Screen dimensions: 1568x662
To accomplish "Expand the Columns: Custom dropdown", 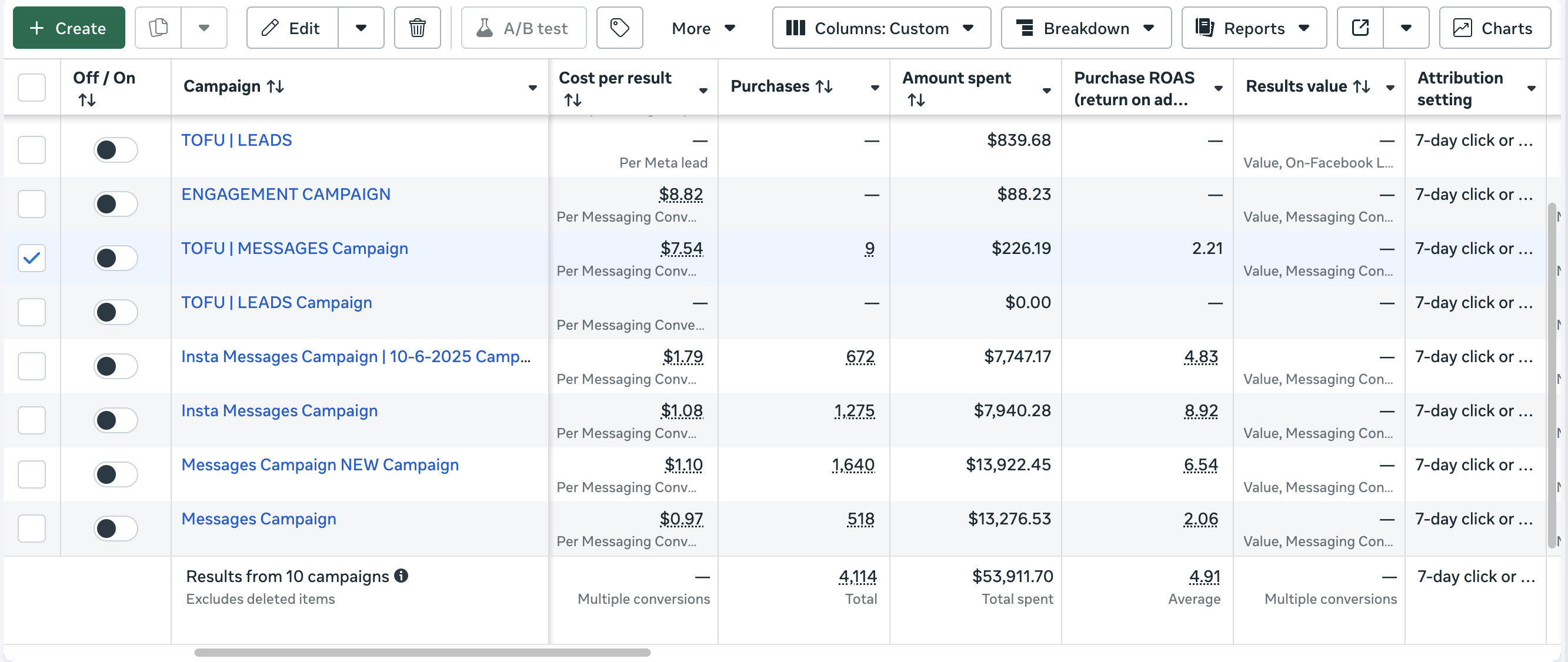I will [x=881, y=28].
